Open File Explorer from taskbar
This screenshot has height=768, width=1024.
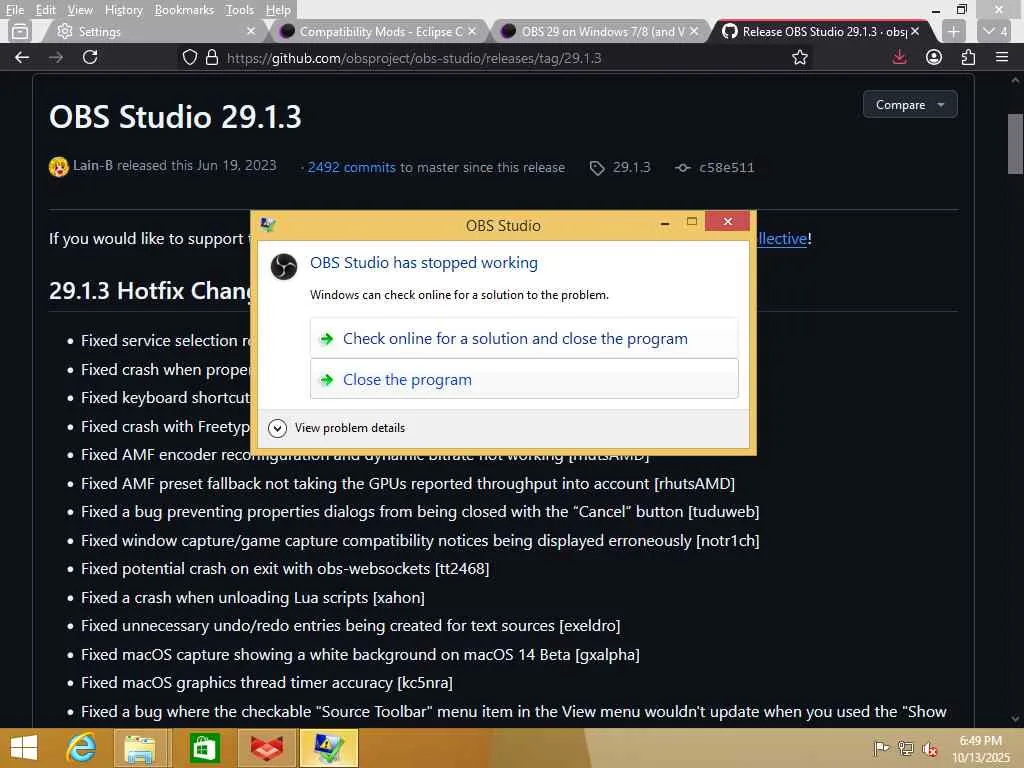[x=140, y=748]
